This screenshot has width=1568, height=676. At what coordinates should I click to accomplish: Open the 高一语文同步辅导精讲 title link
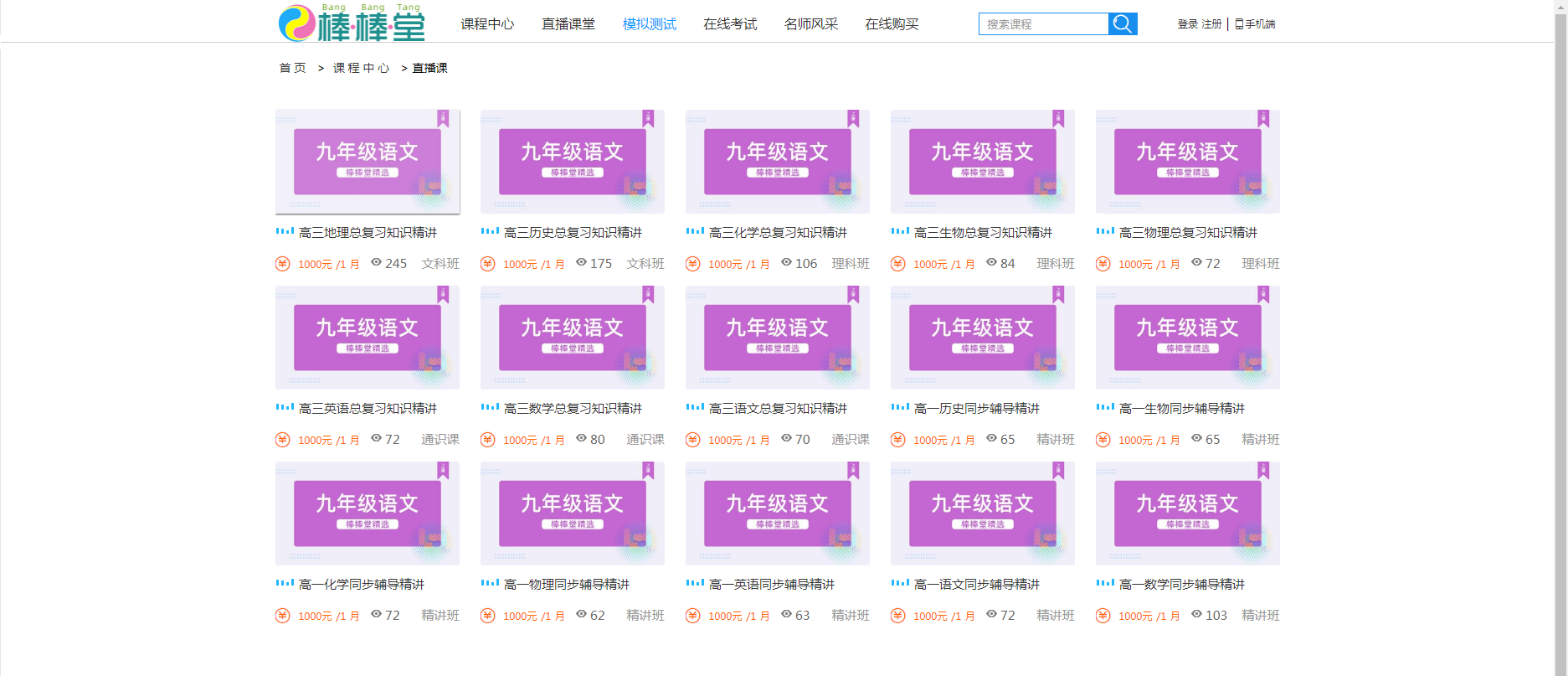tap(977, 585)
